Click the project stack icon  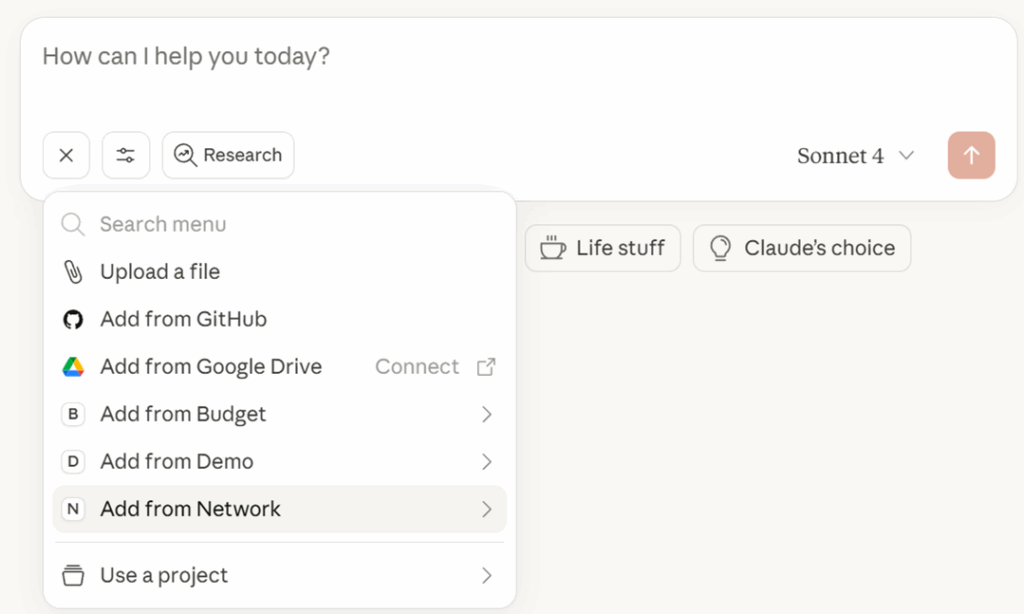[73, 576]
